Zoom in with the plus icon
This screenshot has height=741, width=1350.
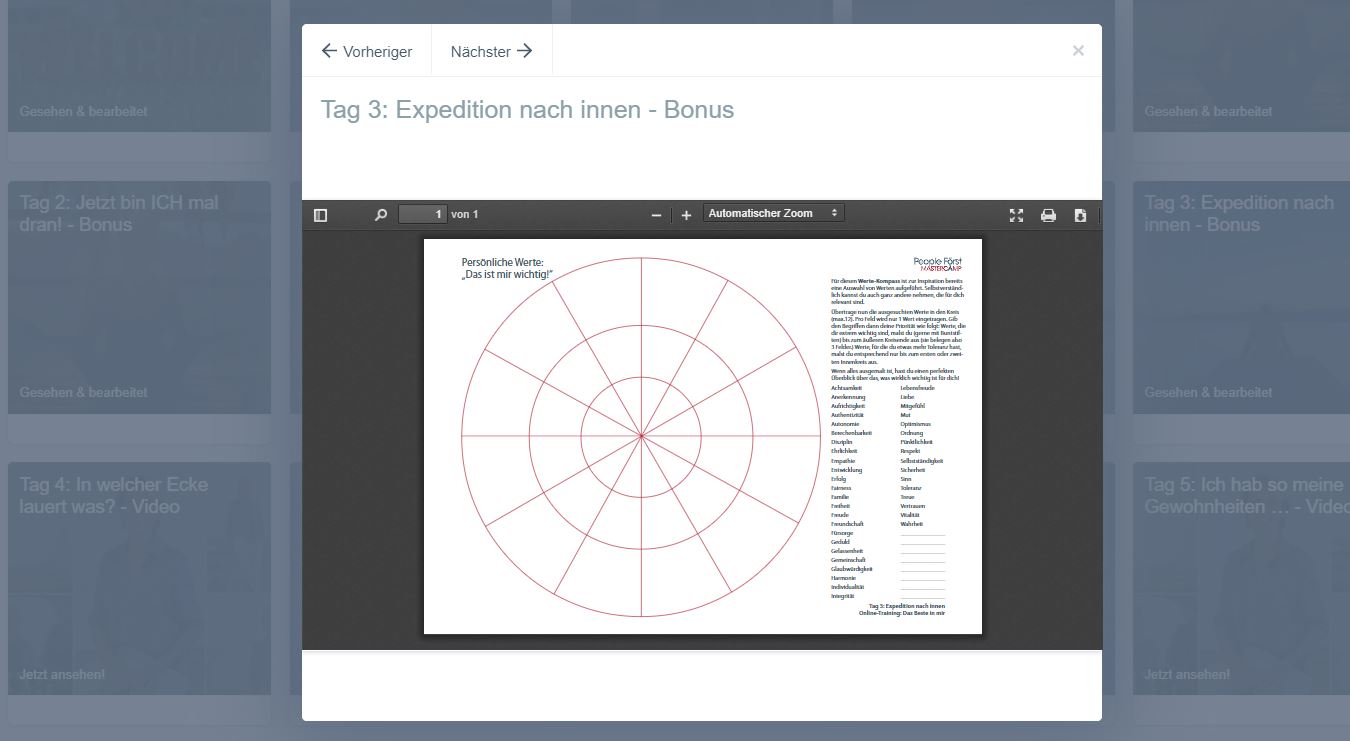[686, 215]
